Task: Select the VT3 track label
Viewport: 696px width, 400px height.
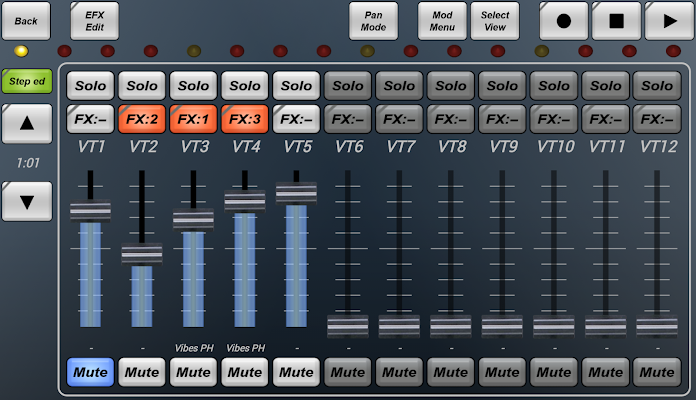Action: coord(195,147)
